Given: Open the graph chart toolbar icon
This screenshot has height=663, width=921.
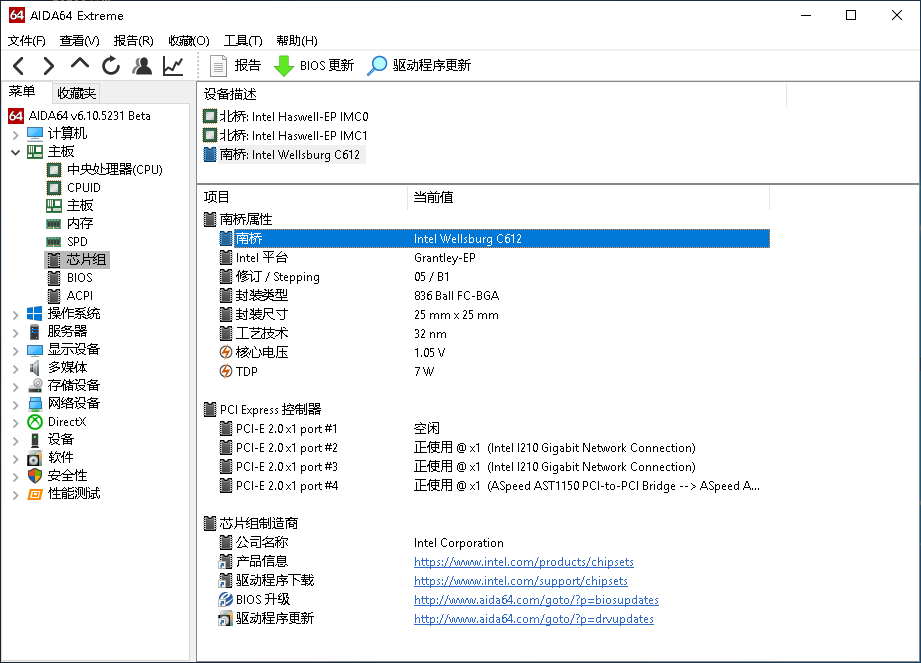Looking at the screenshot, I should point(173,66).
